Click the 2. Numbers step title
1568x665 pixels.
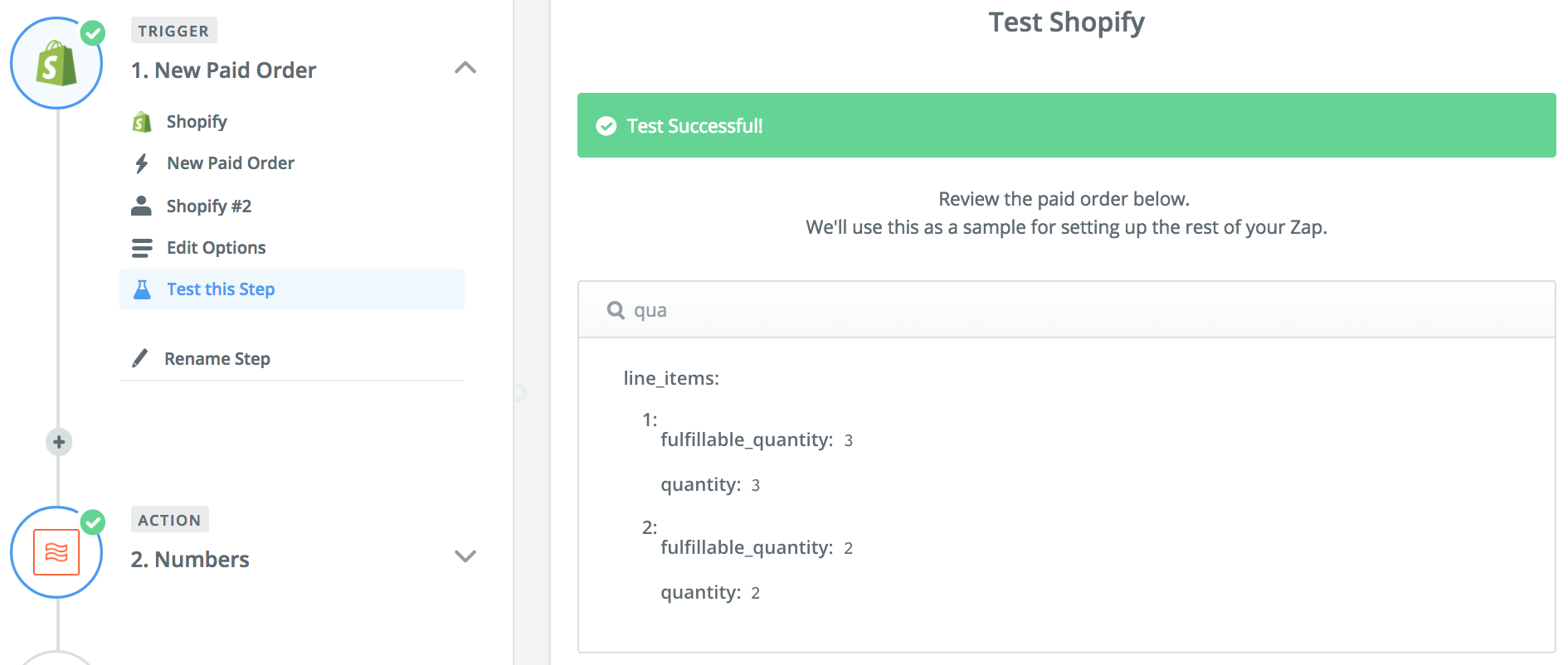[190, 560]
